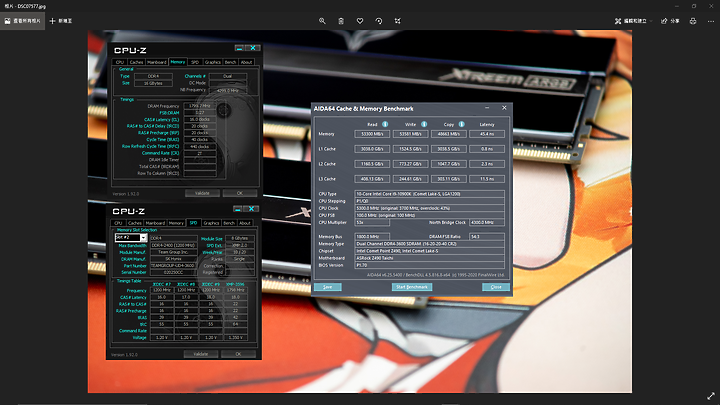
Task: Open Caches tab in lower CPU-Z window
Action: [135, 223]
